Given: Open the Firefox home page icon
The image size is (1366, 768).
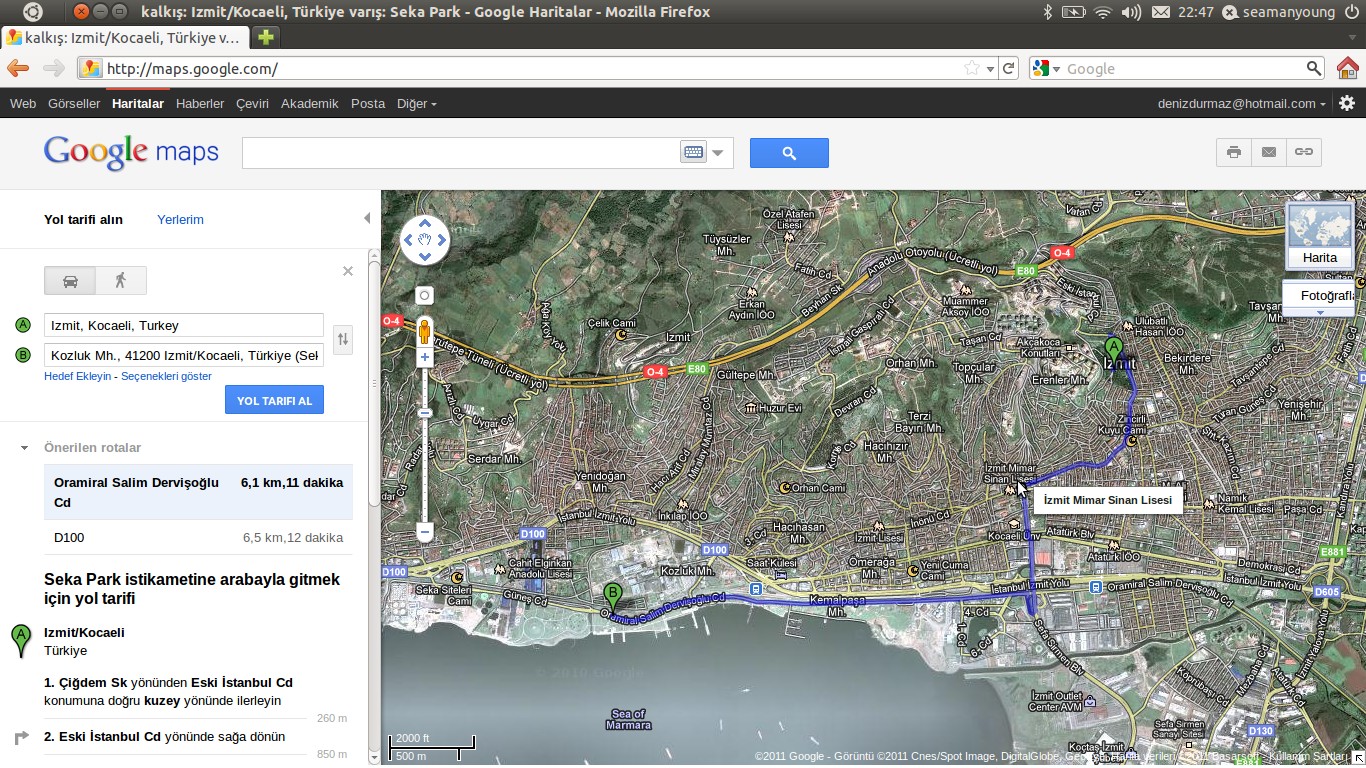Looking at the screenshot, I should [1347, 68].
